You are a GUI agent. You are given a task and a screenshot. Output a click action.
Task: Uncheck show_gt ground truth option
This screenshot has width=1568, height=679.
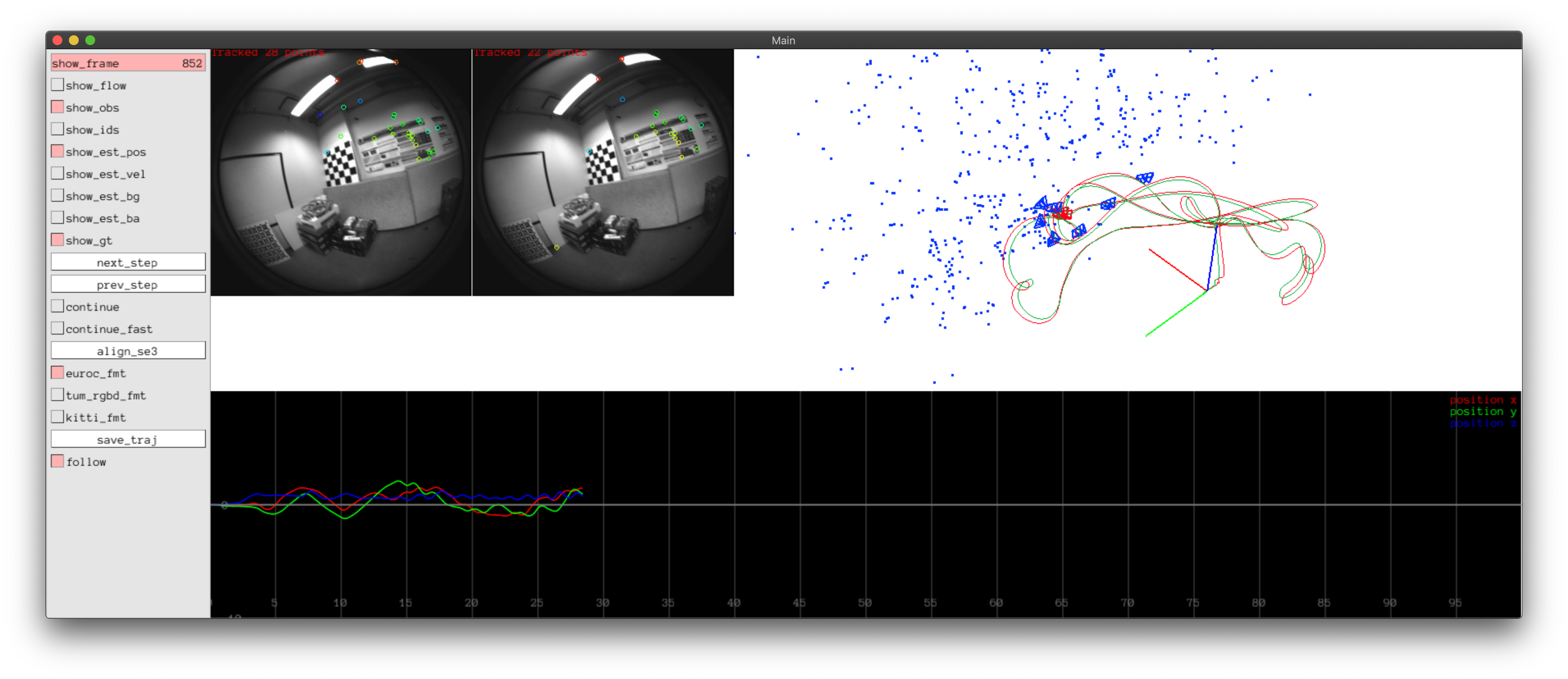click(x=57, y=240)
